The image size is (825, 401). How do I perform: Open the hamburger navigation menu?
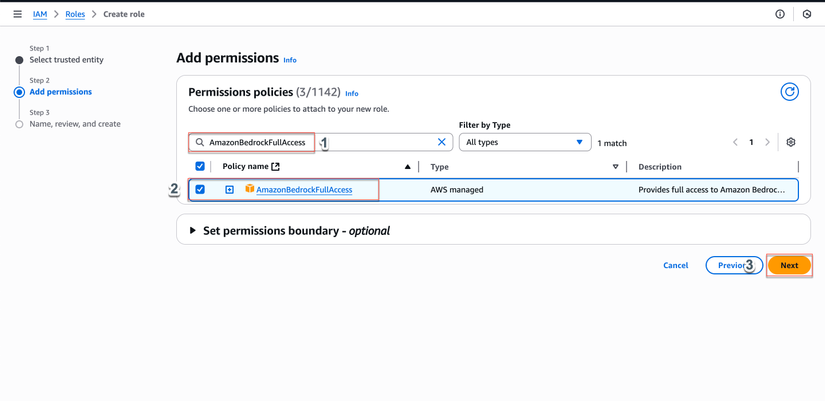pos(17,14)
